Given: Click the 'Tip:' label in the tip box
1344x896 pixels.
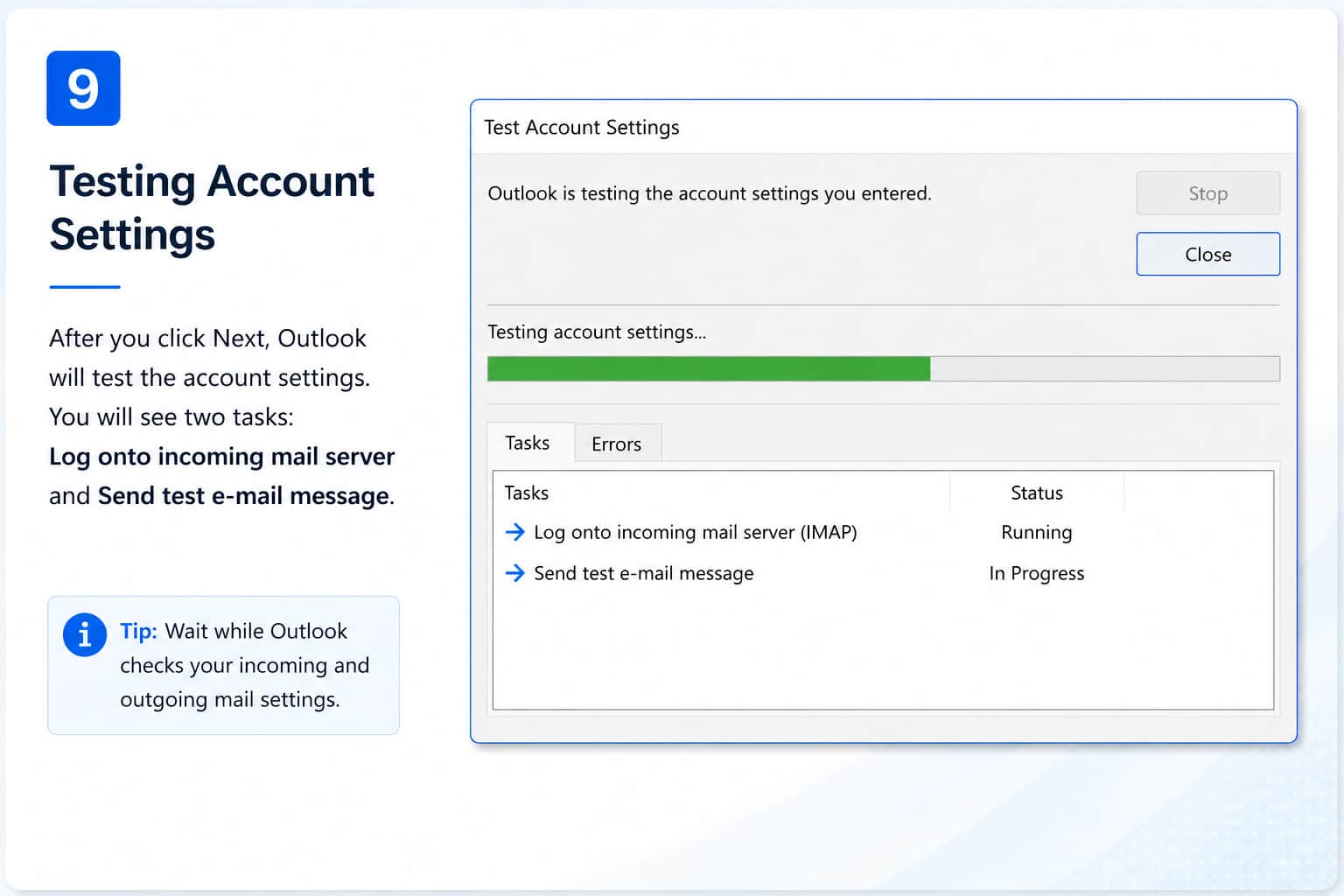Looking at the screenshot, I should click(x=138, y=631).
